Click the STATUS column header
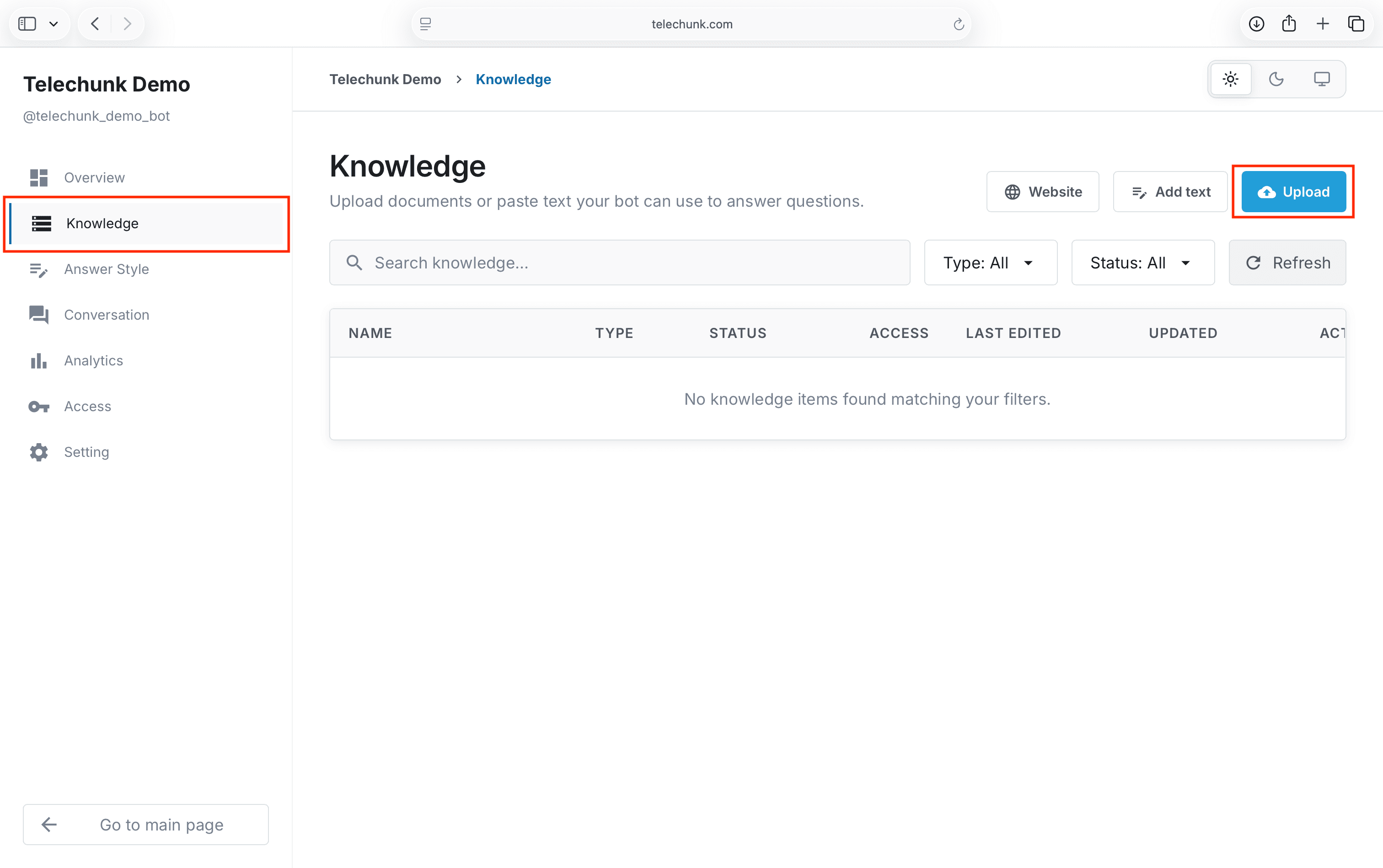The image size is (1383, 868). click(x=738, y=333)
